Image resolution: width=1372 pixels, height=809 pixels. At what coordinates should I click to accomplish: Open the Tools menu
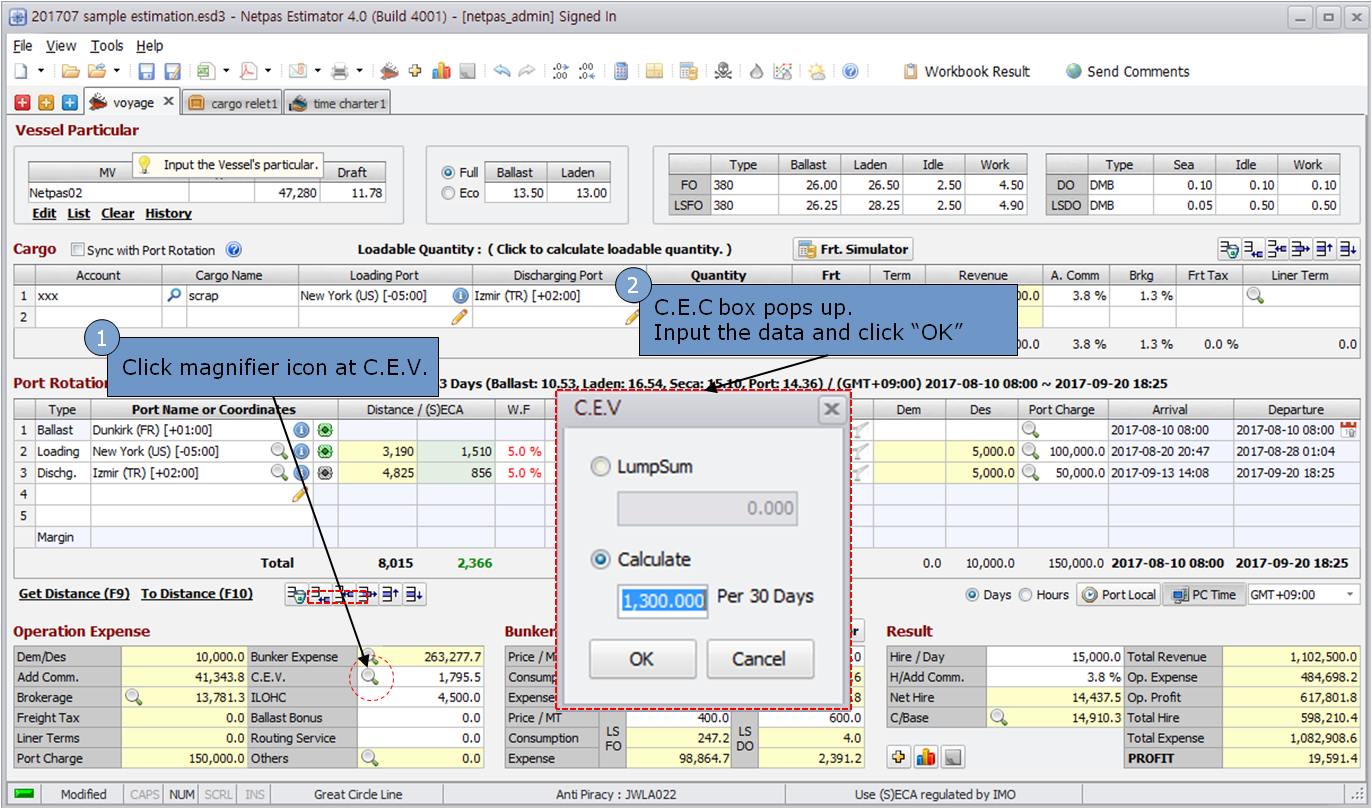coord(107,46)
